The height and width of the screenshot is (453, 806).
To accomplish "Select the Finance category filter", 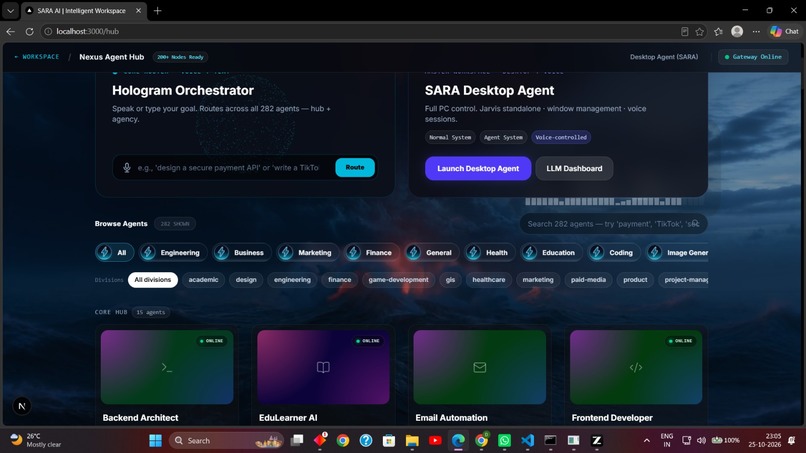I will pos(371,252).
